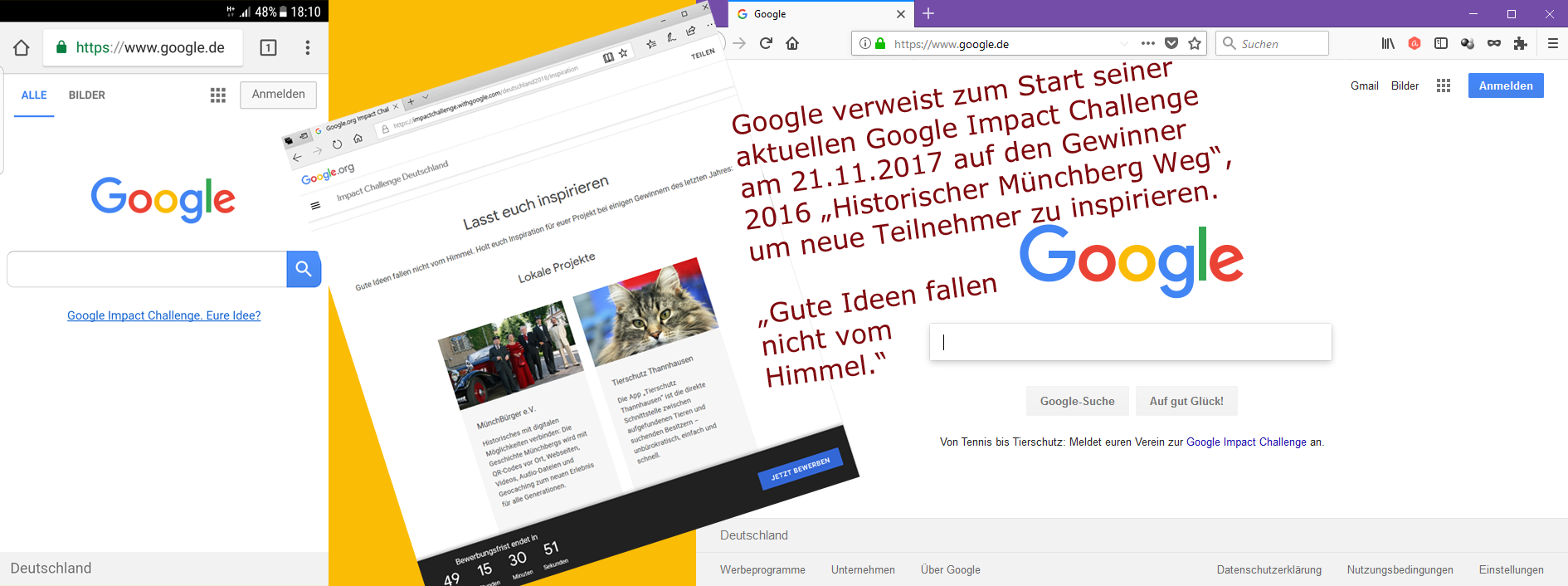
Task: Show site information icon in Firefox URL bar
Action: click(865, 43)
